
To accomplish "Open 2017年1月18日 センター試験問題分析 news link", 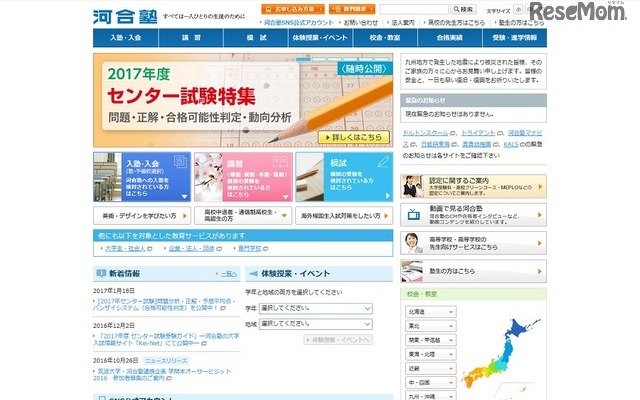I will 164,304.
